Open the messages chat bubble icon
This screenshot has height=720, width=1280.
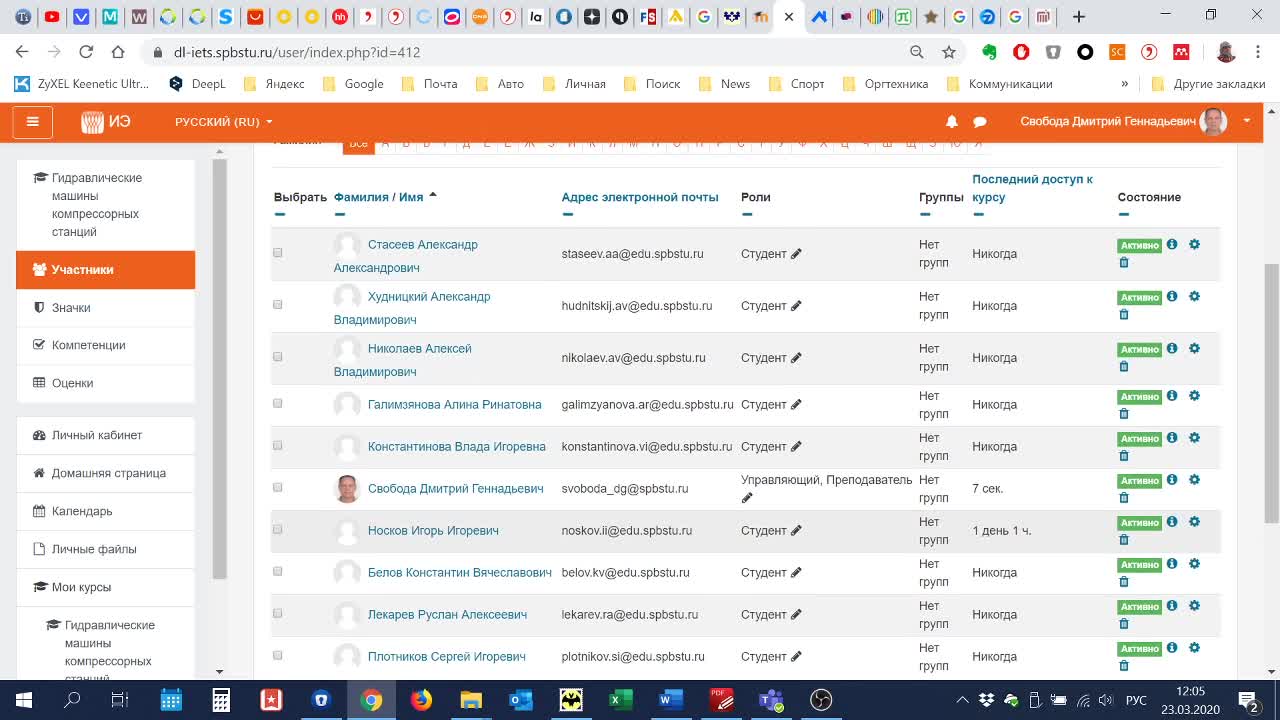pos(980,121)
